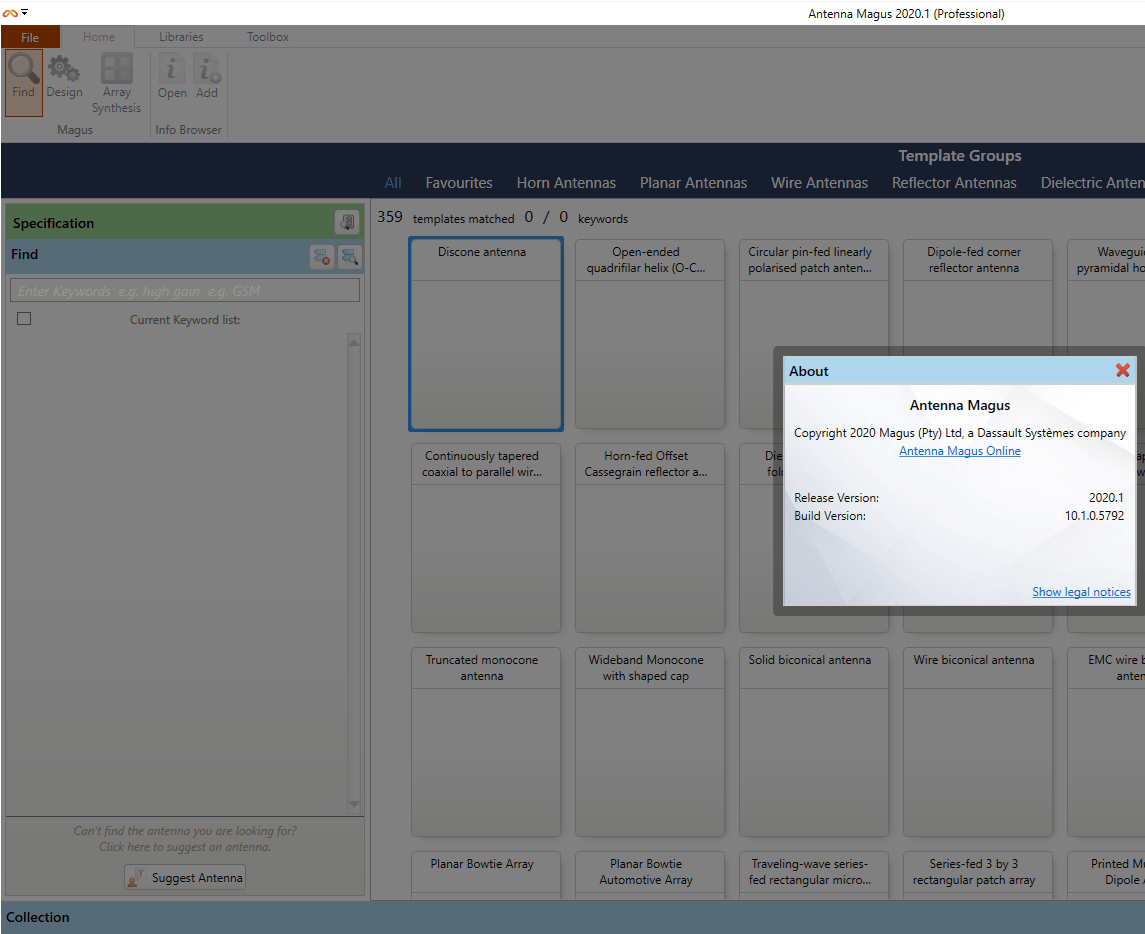This screenshot has width=1145, height=934.
Task: Click the Enter Keywords search field
Action: click(x=185, y=291)
